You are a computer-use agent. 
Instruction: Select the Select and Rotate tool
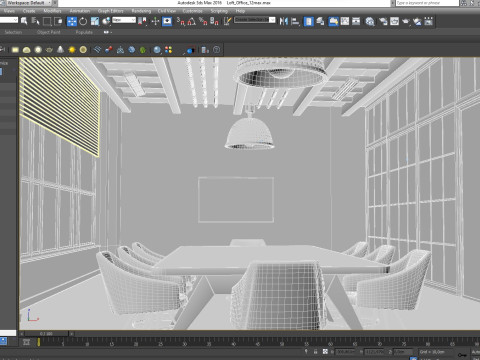click(x=83, y=22)
